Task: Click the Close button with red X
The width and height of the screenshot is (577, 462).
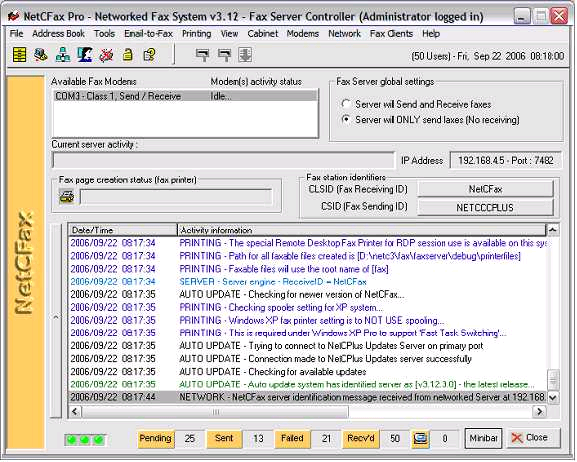Action: click(533, 438)
